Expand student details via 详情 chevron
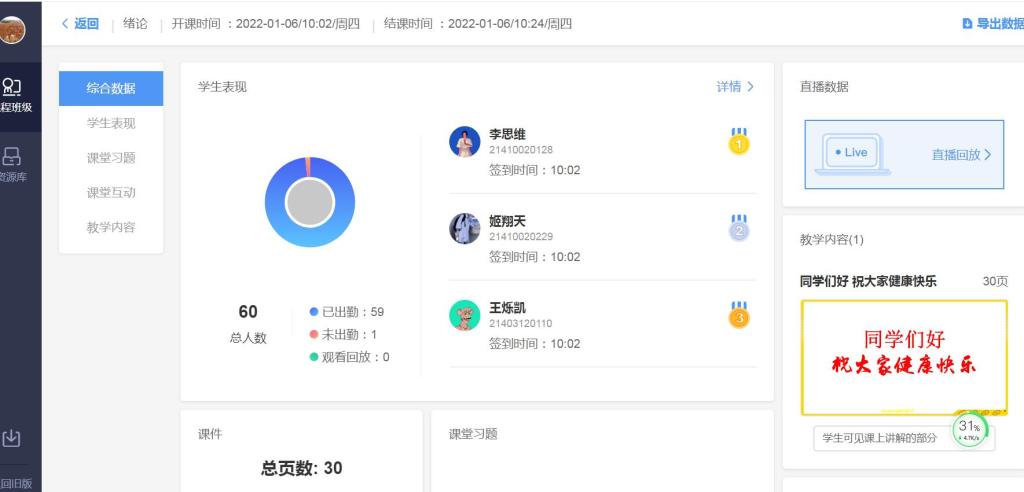The image size is (1024, 492). [735, 87]
